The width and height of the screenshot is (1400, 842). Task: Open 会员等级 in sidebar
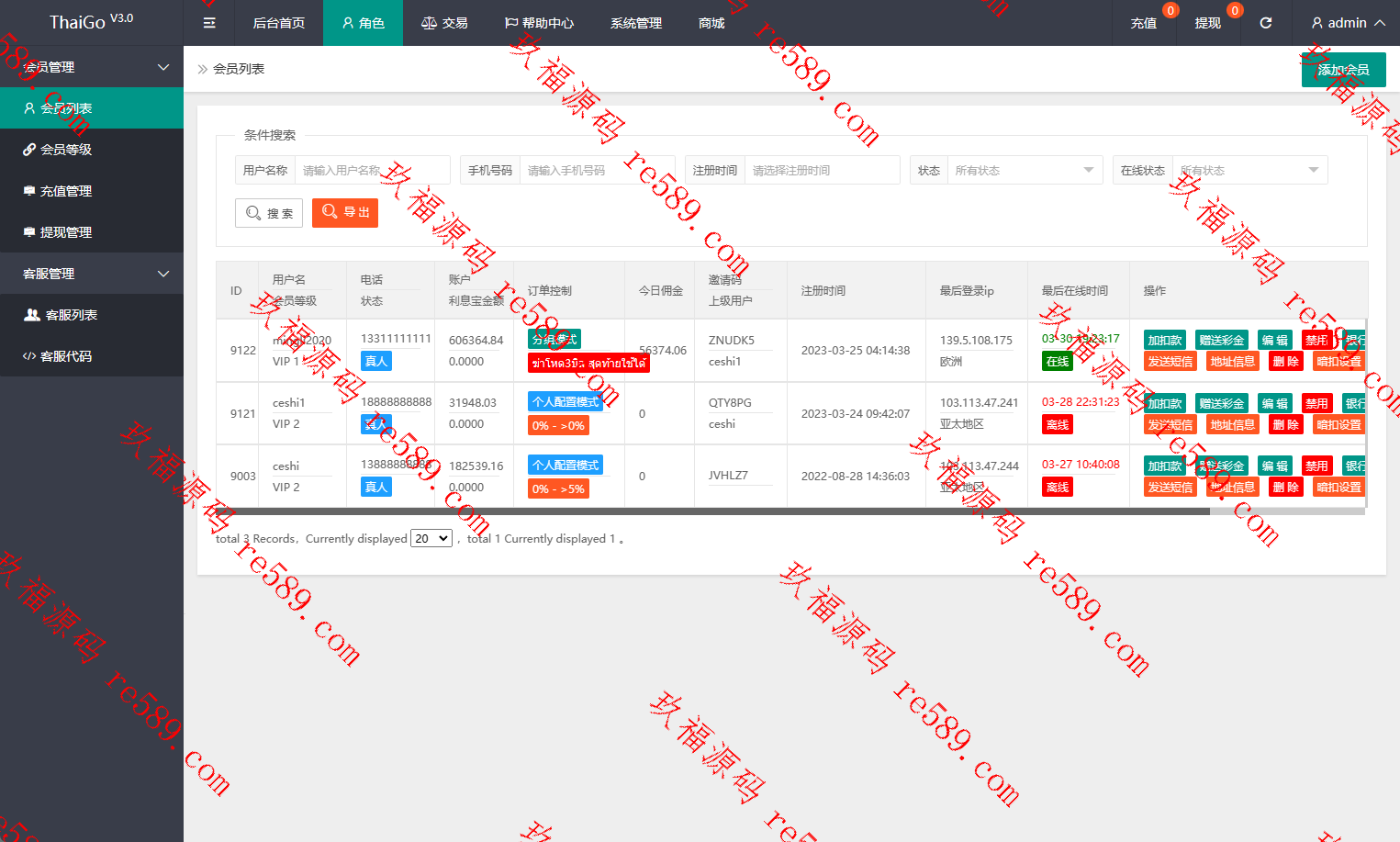tap(92, 150)
